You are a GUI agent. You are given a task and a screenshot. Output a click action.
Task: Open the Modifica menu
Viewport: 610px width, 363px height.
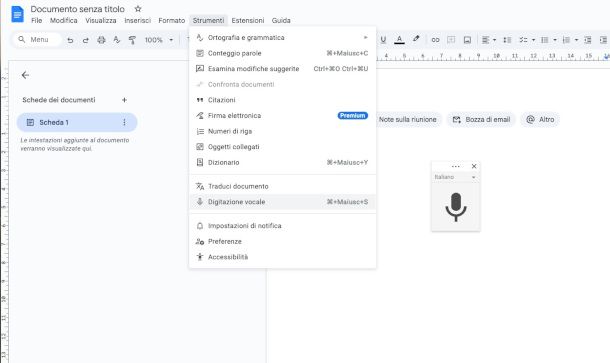pos(63,20)
